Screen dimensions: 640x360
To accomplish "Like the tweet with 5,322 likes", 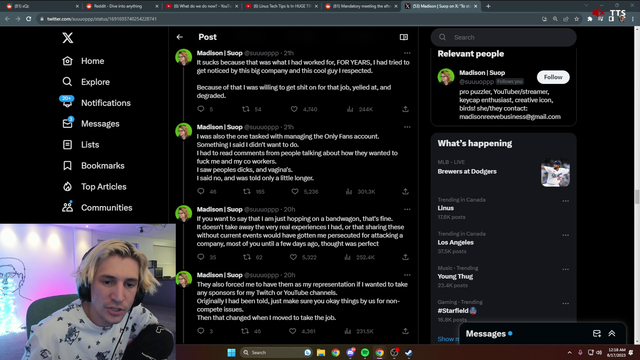I will 293,257.
